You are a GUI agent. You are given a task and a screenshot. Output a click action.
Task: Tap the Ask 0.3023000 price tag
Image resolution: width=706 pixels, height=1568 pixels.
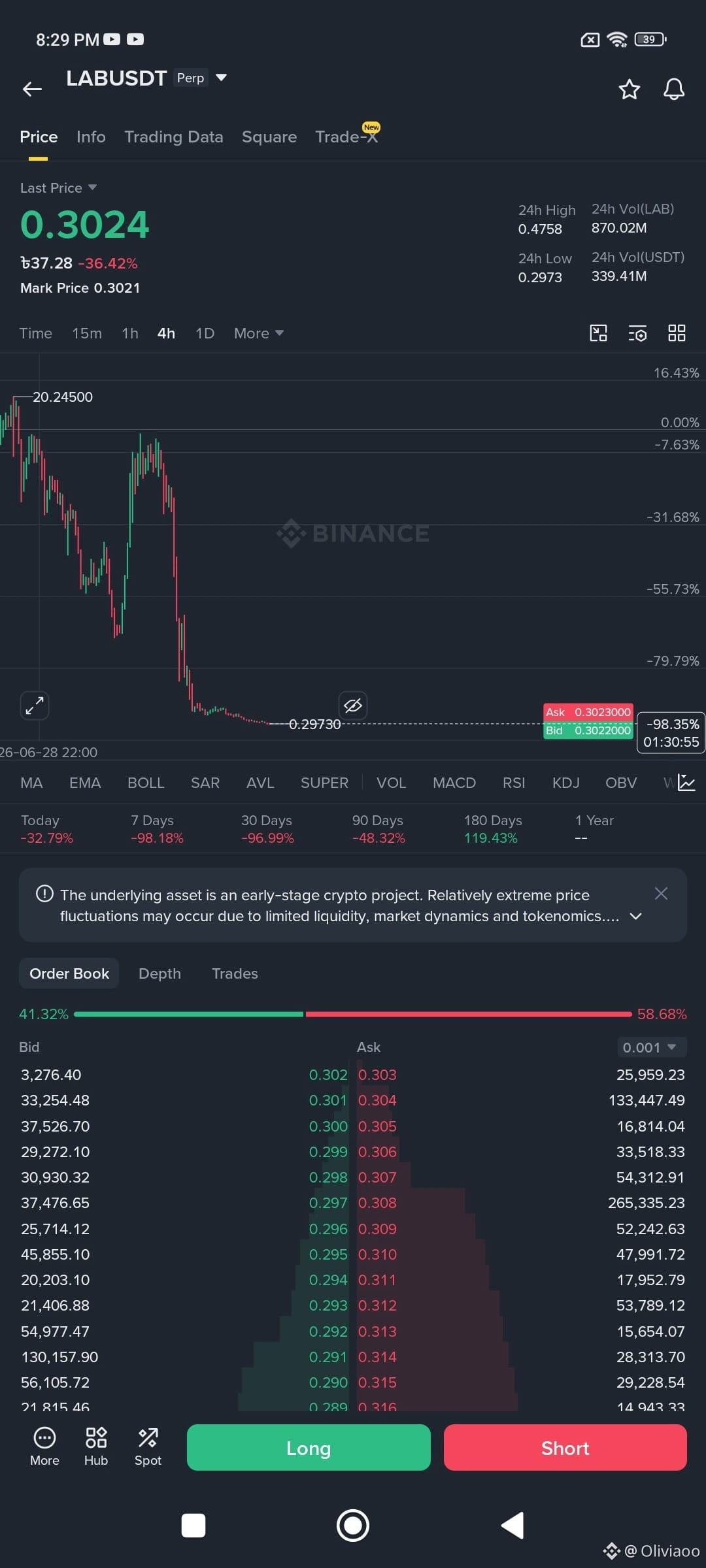pyautogui.click(x=588, y=712)
